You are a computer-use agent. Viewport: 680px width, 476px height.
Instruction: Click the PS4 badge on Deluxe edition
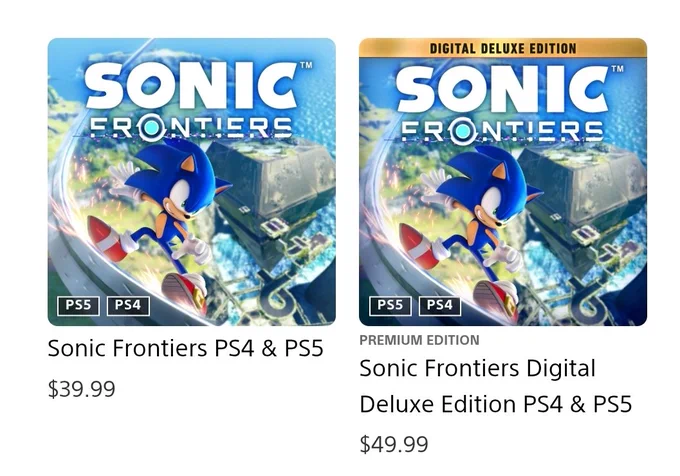(x=440, y=306)
